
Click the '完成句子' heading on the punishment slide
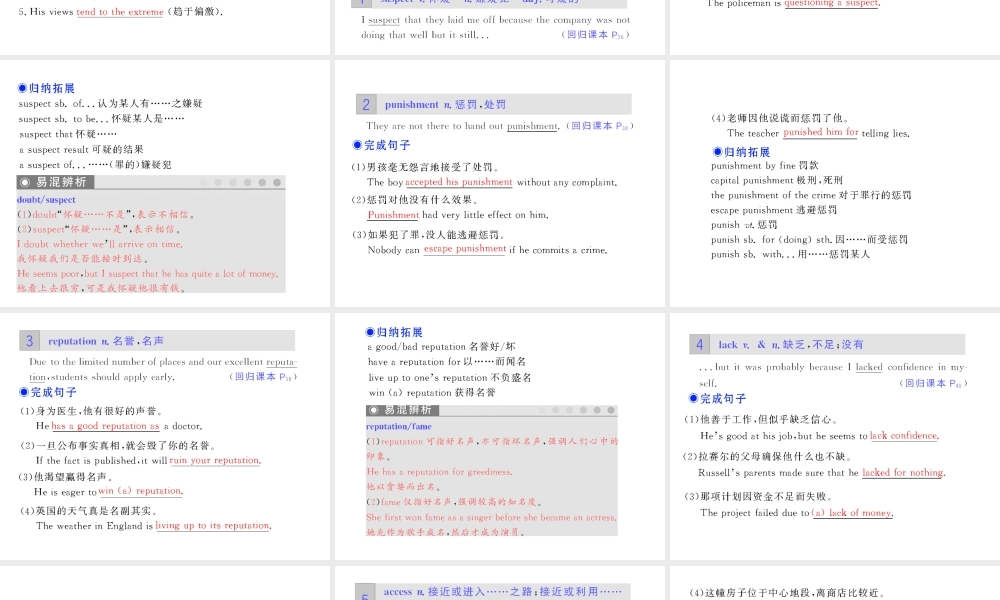point(381,145)
